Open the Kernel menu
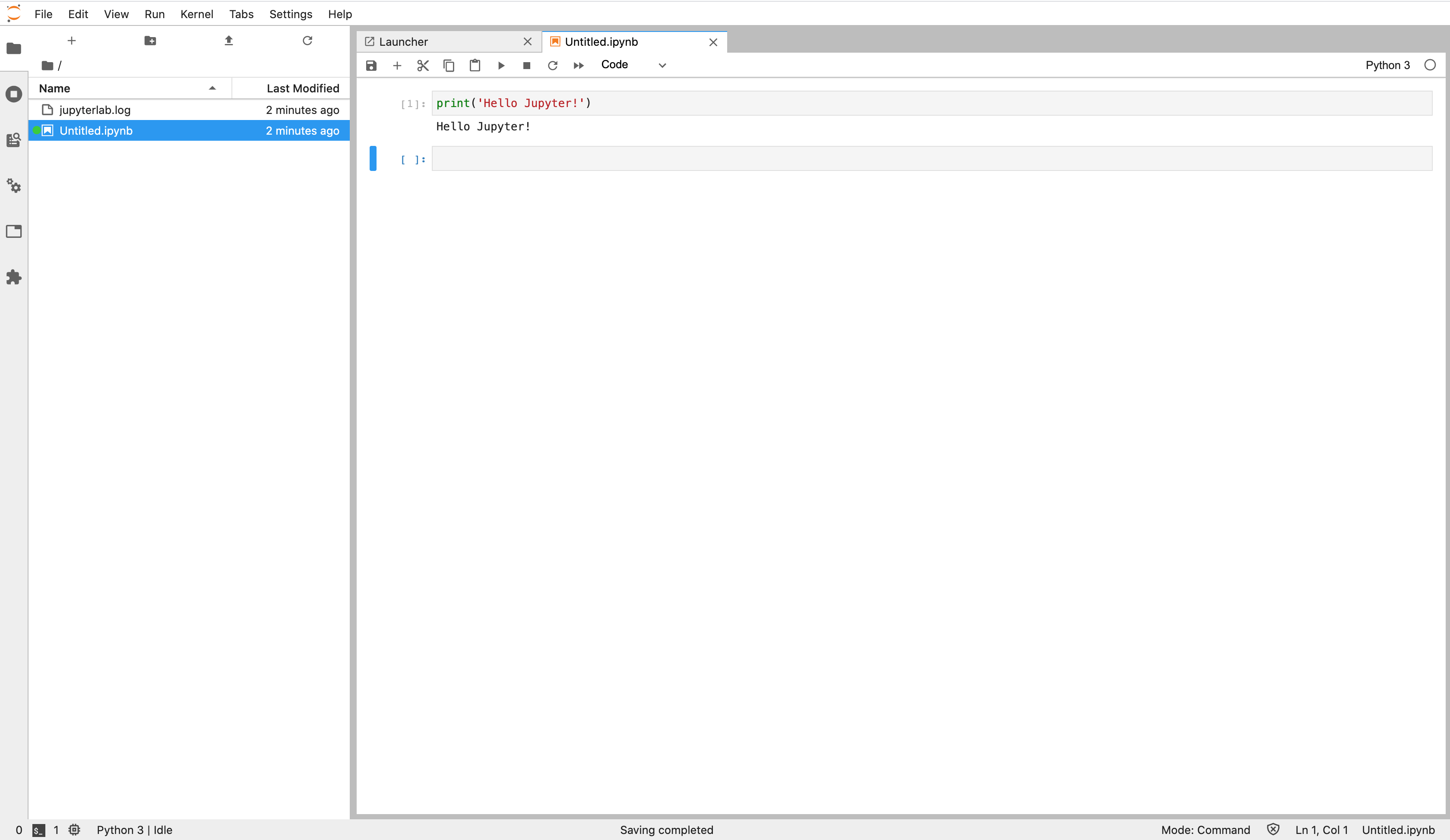The image size is (1450, 840). coord(196,14)
